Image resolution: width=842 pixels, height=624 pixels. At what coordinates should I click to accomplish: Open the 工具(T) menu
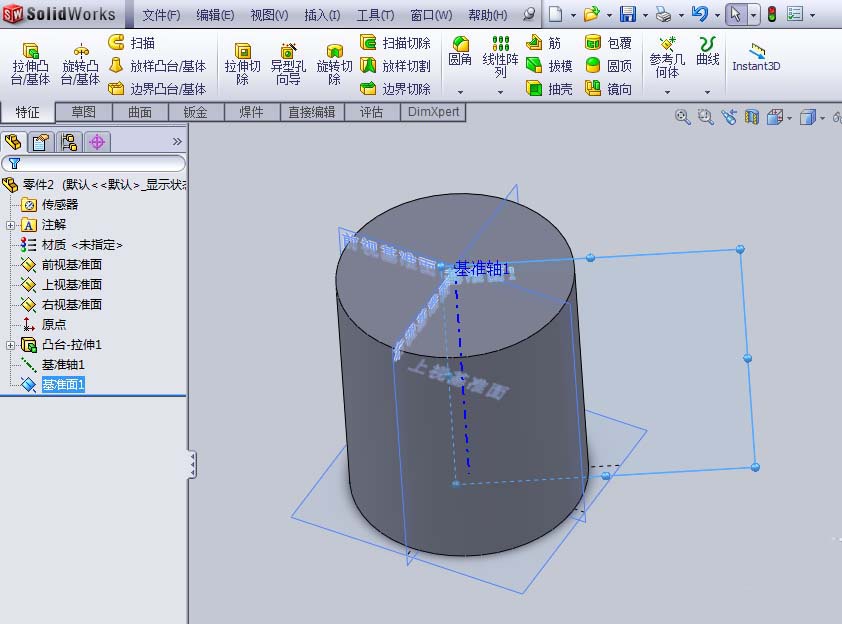(x=375, y=15)
